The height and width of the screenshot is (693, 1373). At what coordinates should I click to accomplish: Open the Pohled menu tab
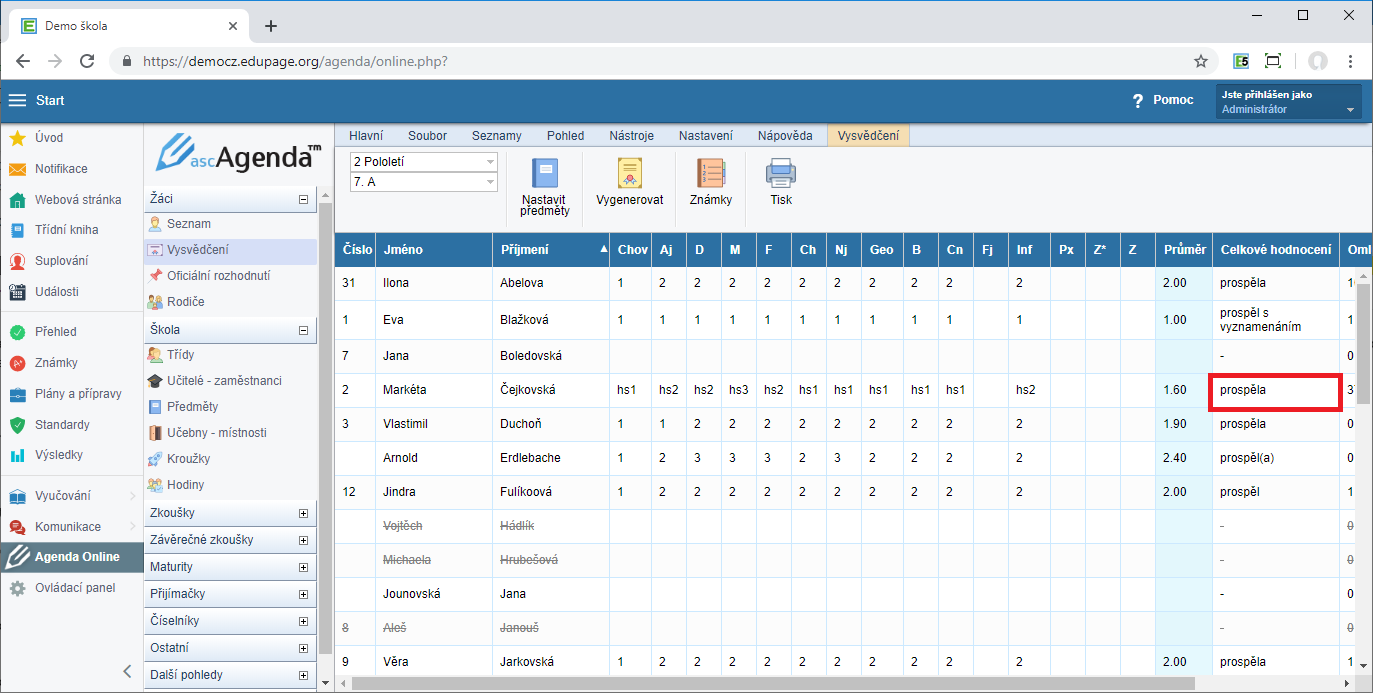coord(566,136)
